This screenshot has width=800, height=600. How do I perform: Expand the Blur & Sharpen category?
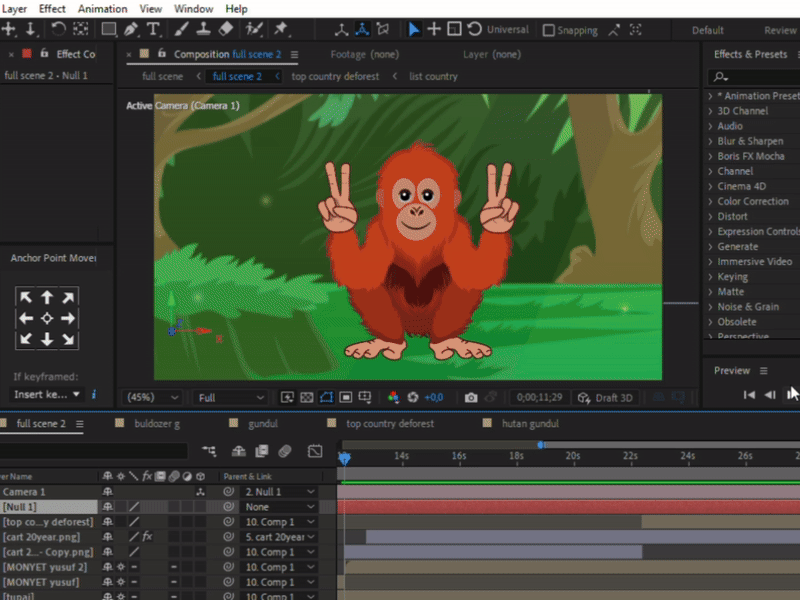click(x=710, y=141)
